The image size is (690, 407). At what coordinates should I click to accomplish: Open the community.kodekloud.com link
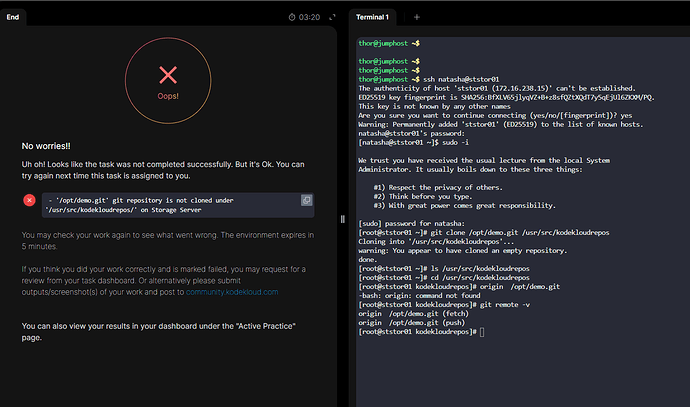pos(232,292)
